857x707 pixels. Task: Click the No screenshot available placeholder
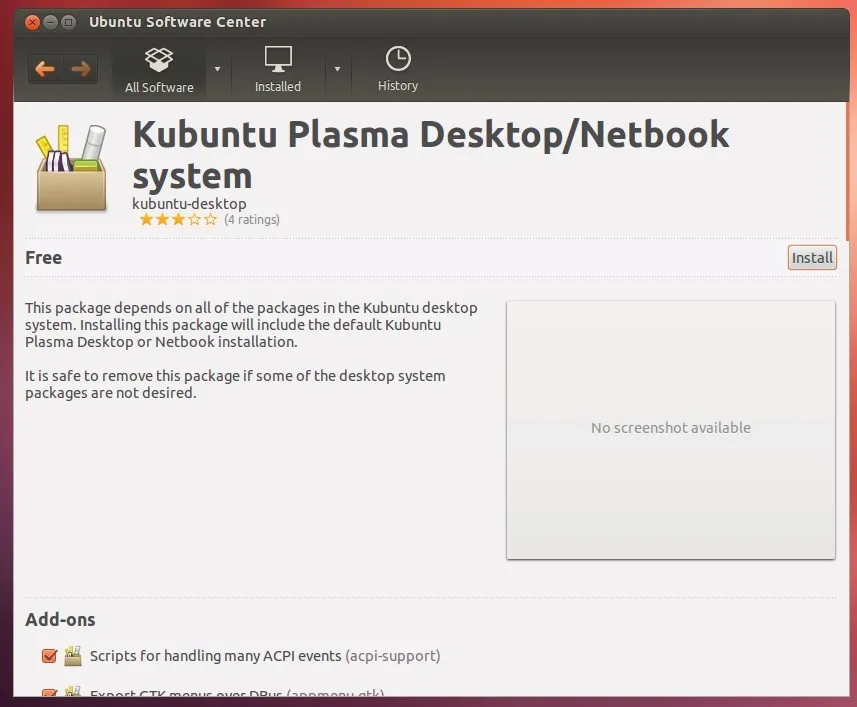[670, 428]
